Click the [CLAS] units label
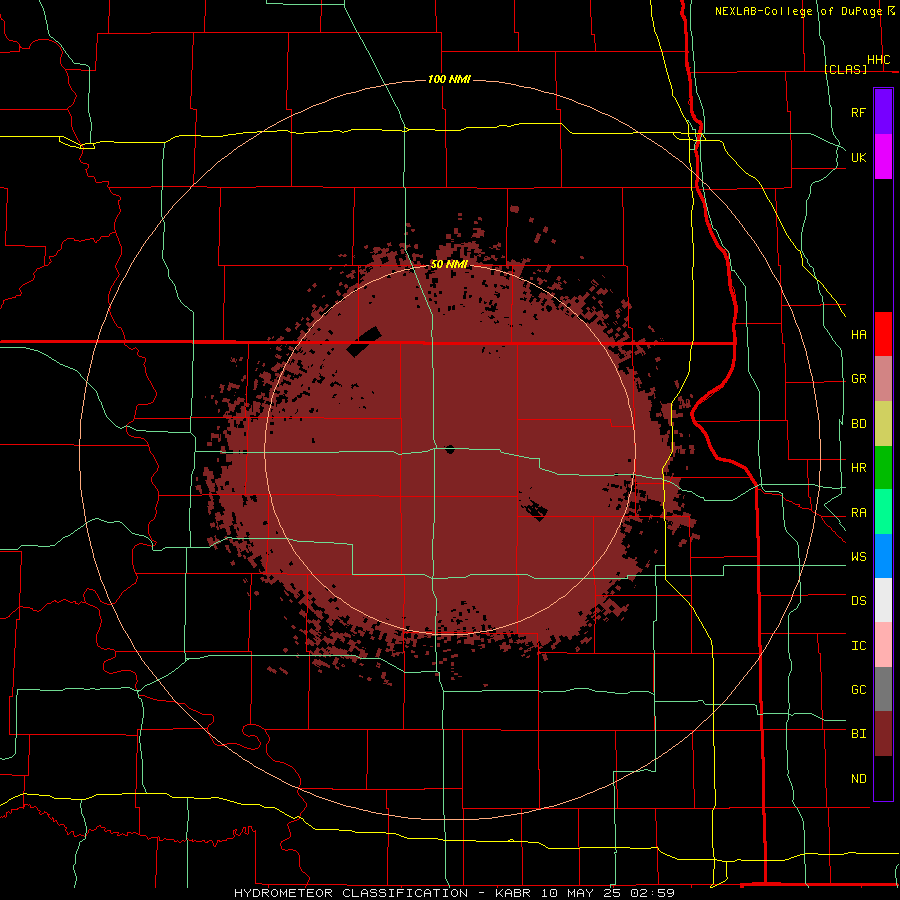 pyautogui.click(x=845, y=69)
